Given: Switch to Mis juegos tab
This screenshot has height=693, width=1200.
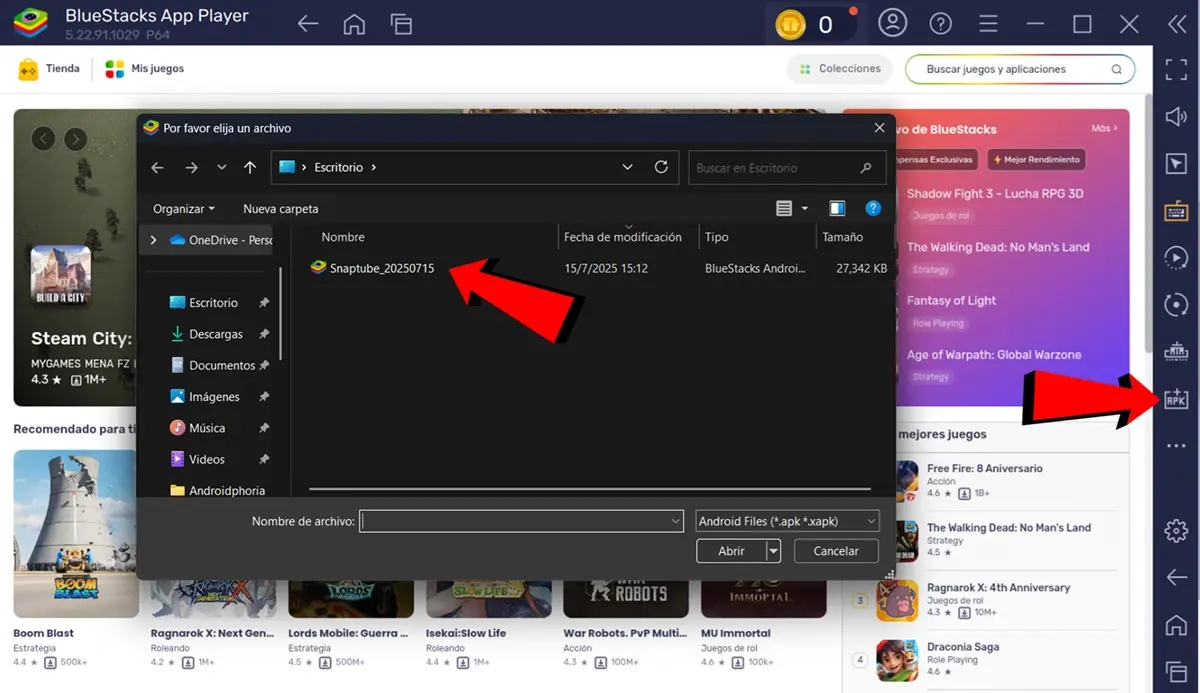Looking at the screenshot, I should click(x=145, y=69).
